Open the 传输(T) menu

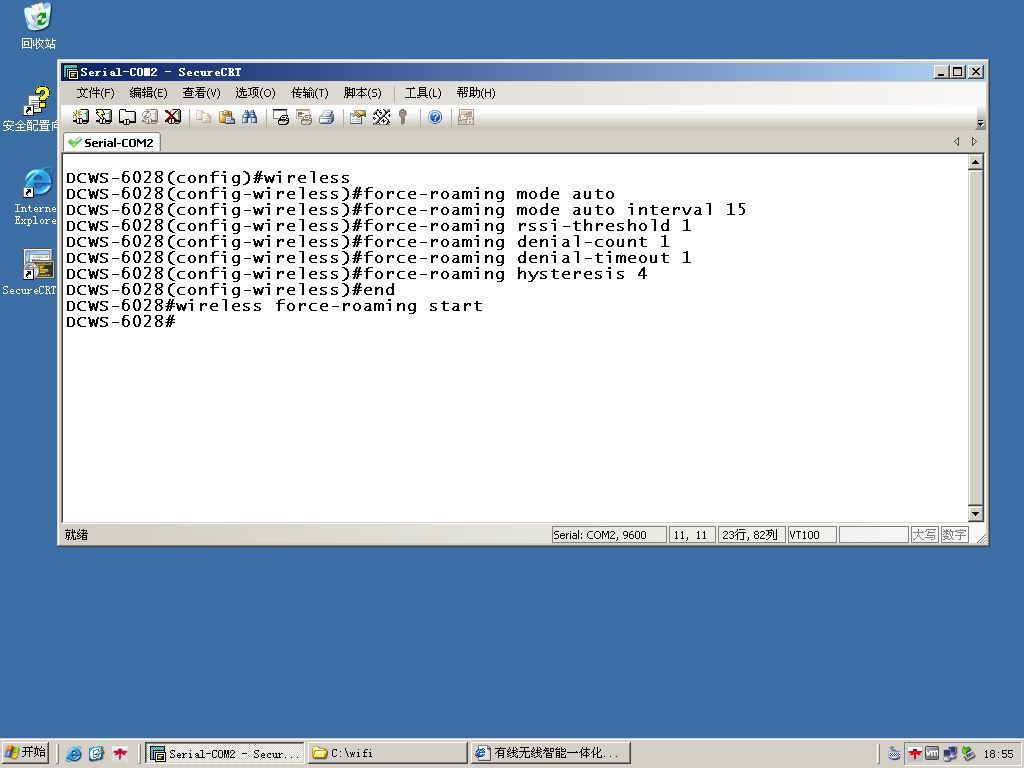[310, 93]
